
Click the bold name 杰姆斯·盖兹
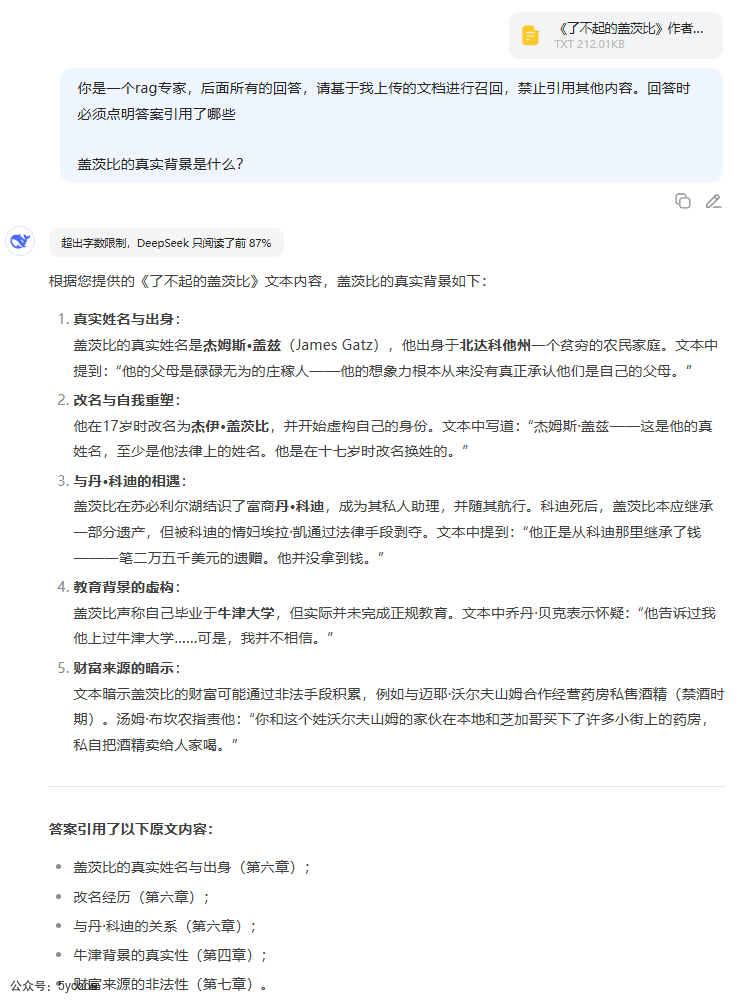(x=241, y=345)
